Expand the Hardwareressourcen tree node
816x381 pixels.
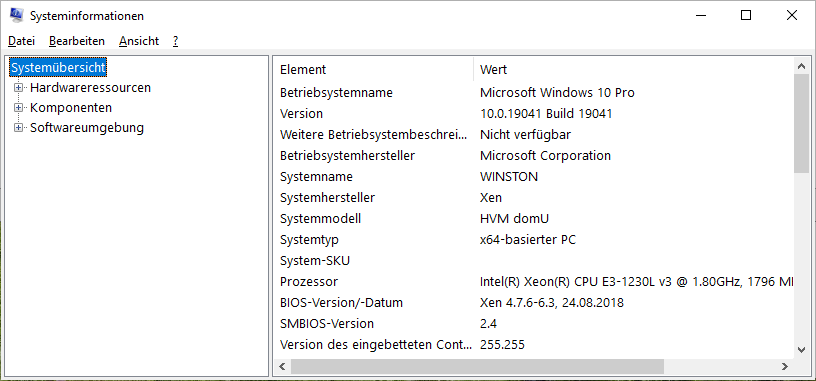[19, 88]
